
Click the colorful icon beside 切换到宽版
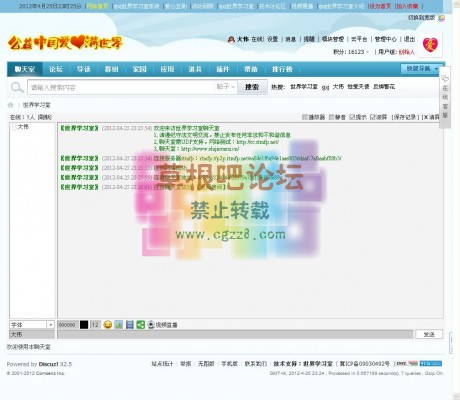[x=441, y=18]
